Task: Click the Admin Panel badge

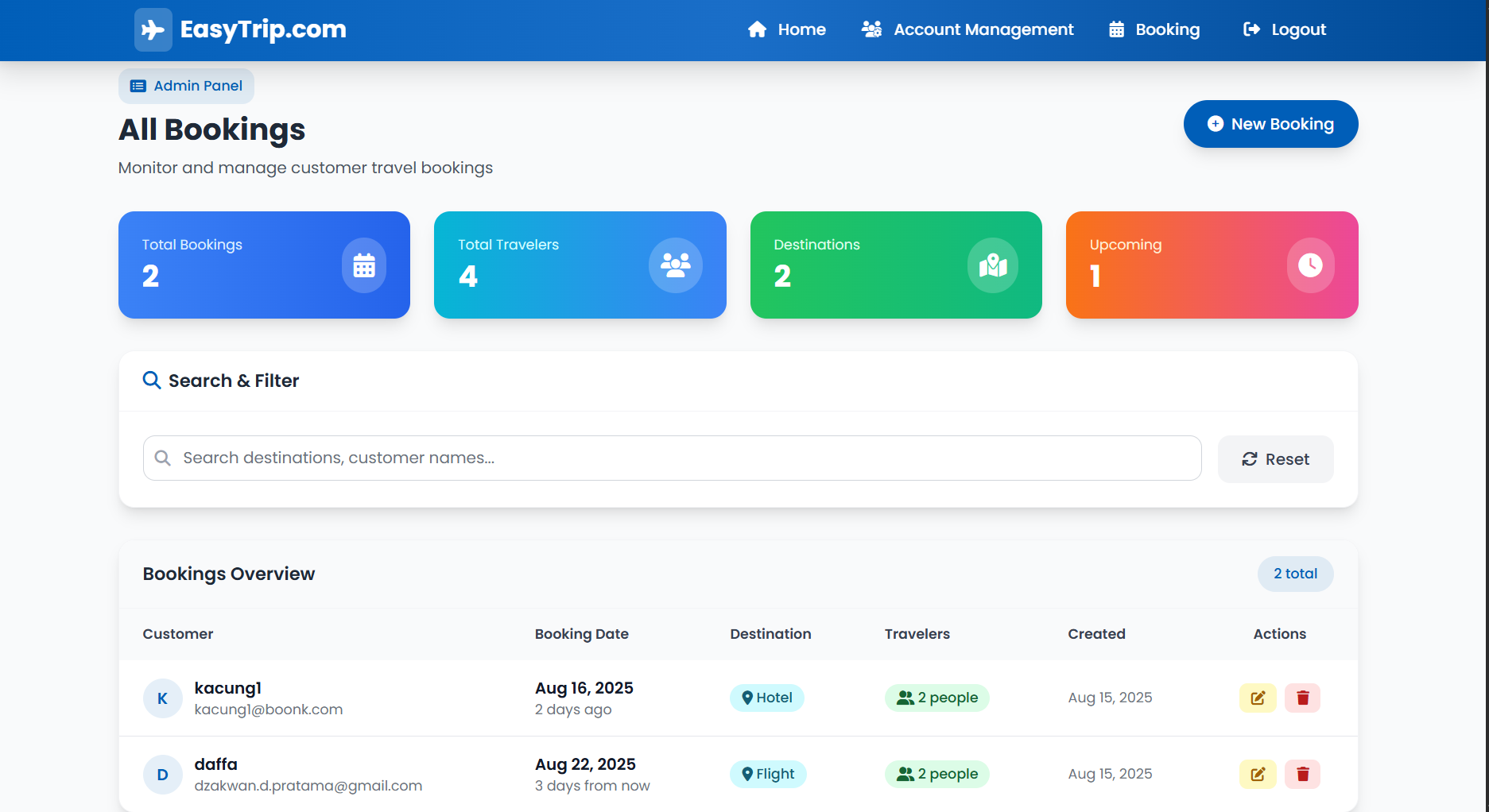Action: tap(185, 86)
